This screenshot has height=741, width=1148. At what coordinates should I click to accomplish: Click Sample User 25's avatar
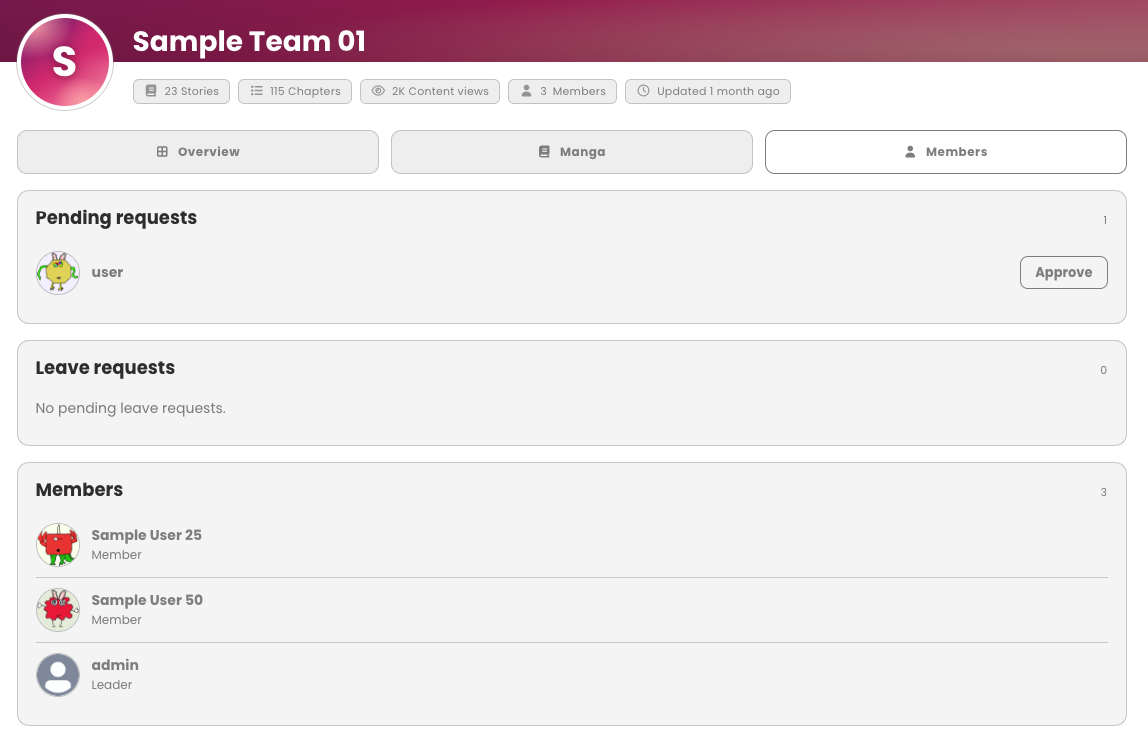[58, 545]
